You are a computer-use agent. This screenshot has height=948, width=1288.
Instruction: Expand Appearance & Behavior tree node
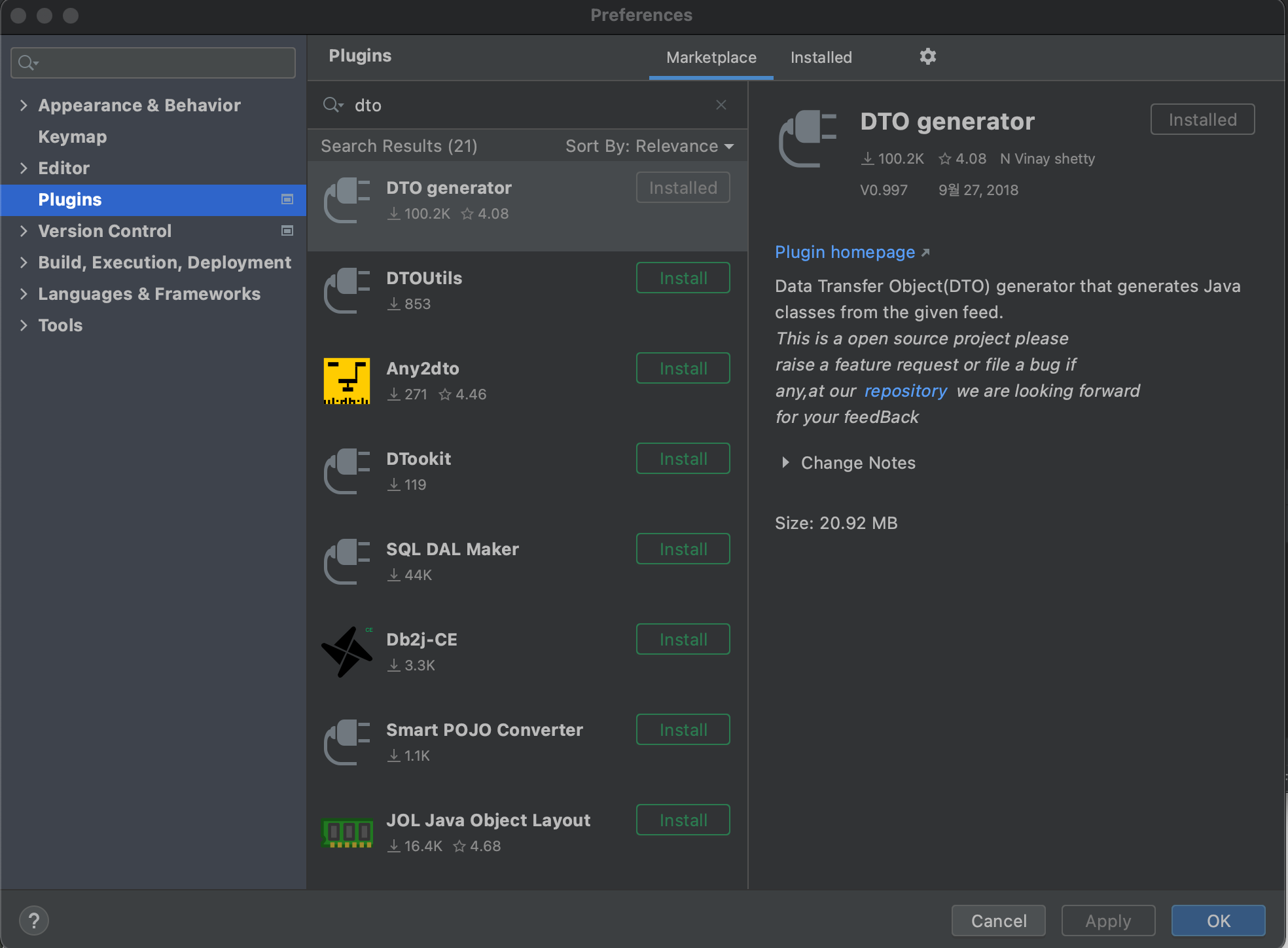click(x=24, y=105)
